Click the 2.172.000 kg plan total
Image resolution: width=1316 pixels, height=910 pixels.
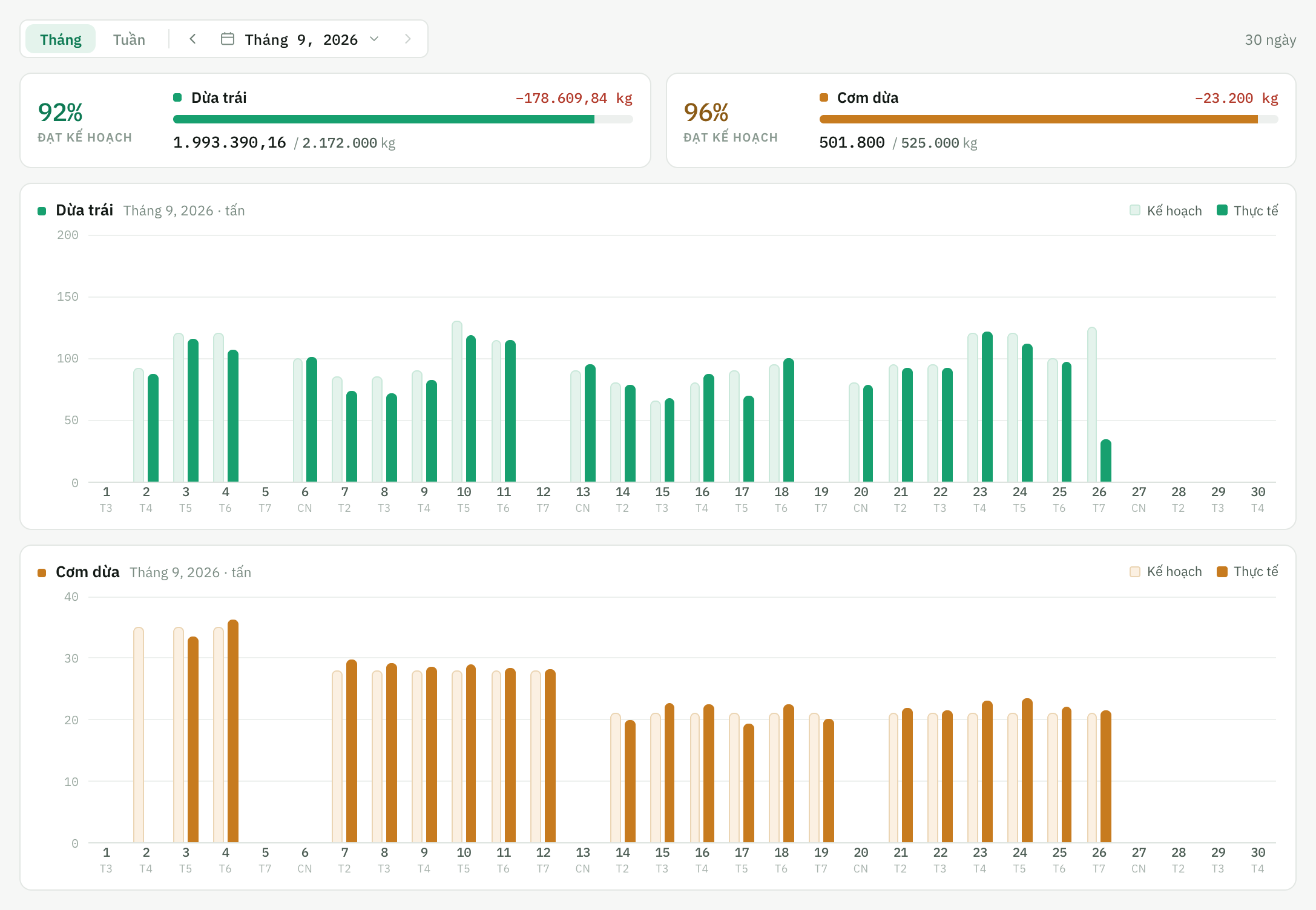349,143
